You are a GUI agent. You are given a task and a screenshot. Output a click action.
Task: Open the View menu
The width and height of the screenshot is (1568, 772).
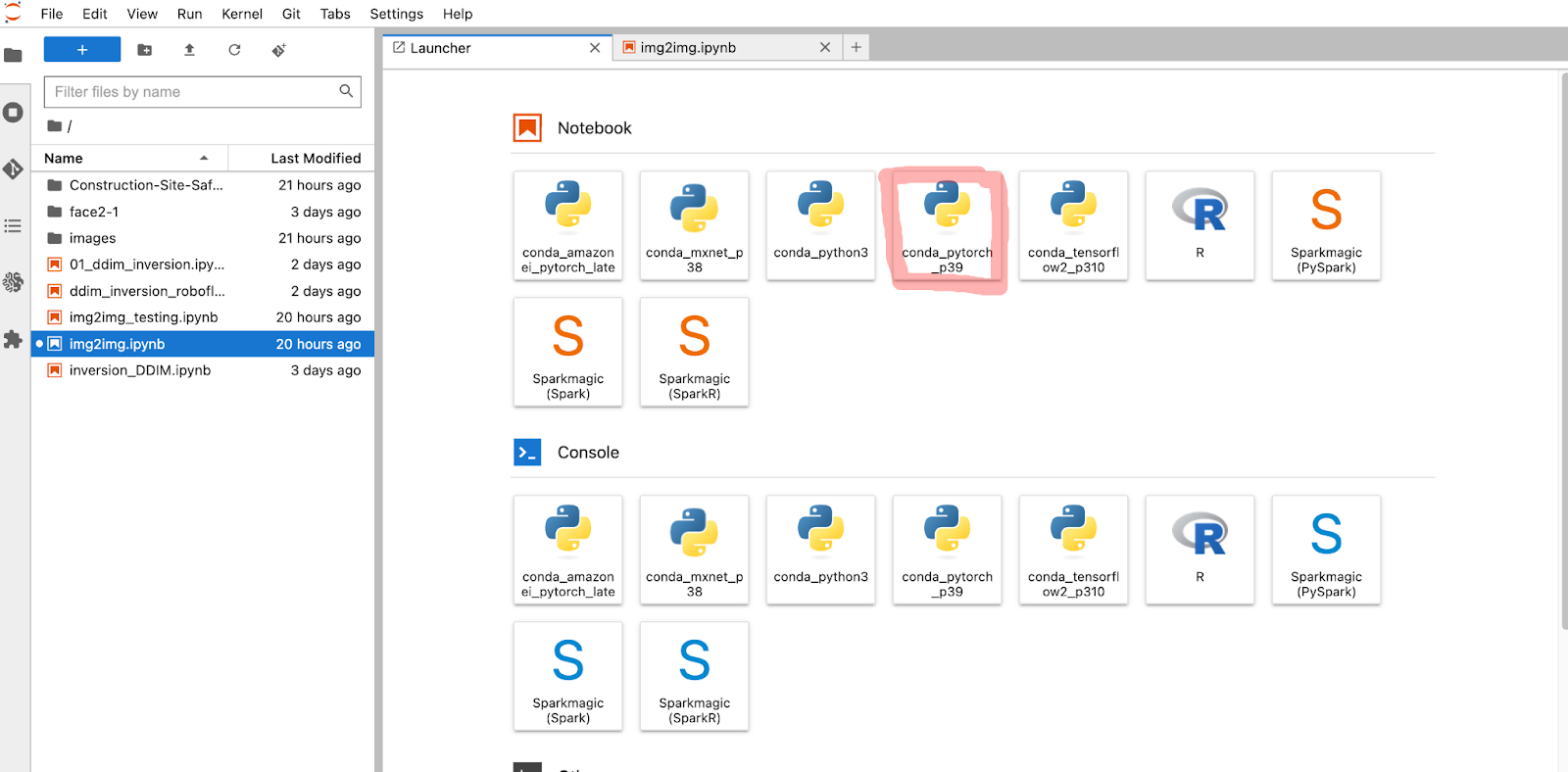[x=142, y=14]
